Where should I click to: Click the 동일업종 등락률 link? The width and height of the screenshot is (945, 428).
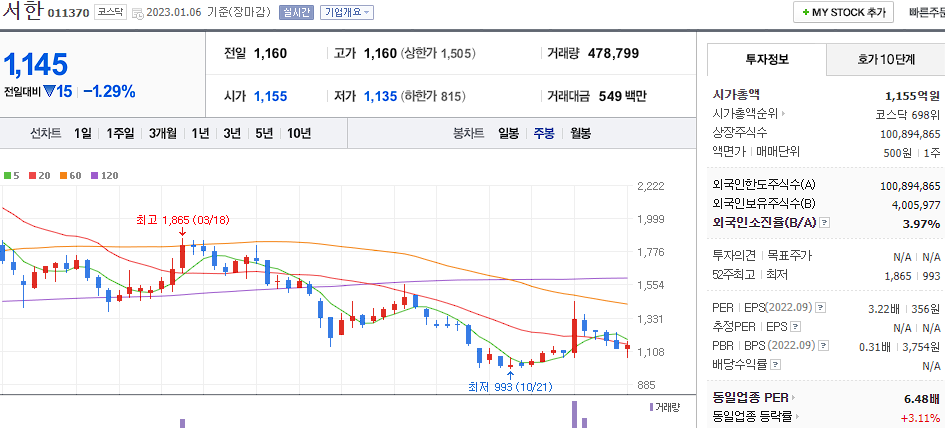pos(752,417)
